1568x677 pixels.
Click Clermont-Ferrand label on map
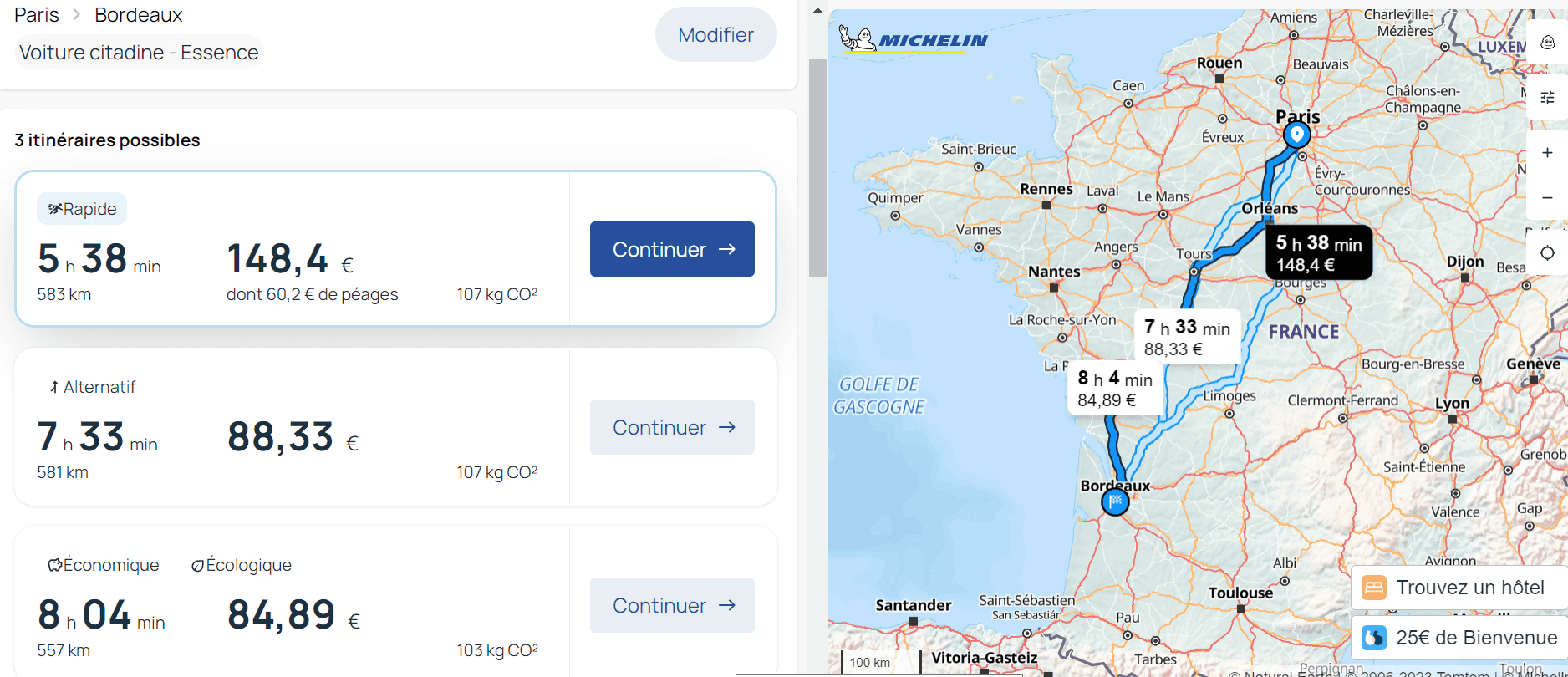click(1342, 400)
